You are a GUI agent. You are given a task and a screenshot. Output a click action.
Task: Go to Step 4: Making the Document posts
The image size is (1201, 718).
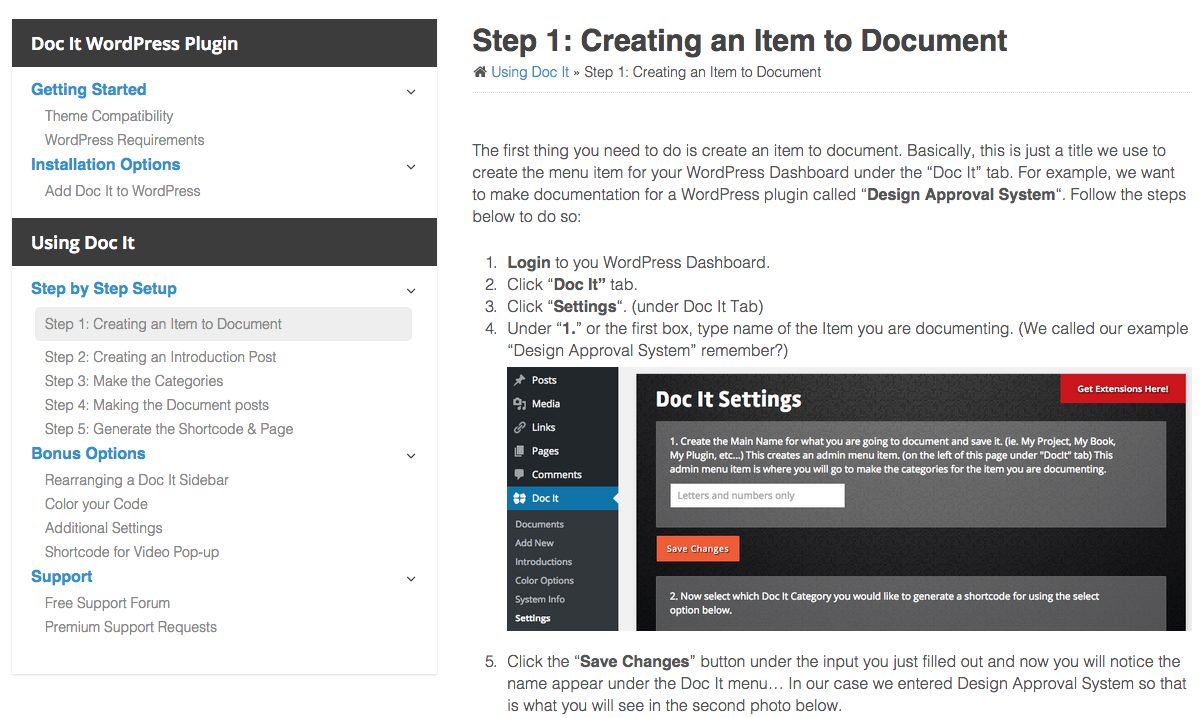(157, 405)
